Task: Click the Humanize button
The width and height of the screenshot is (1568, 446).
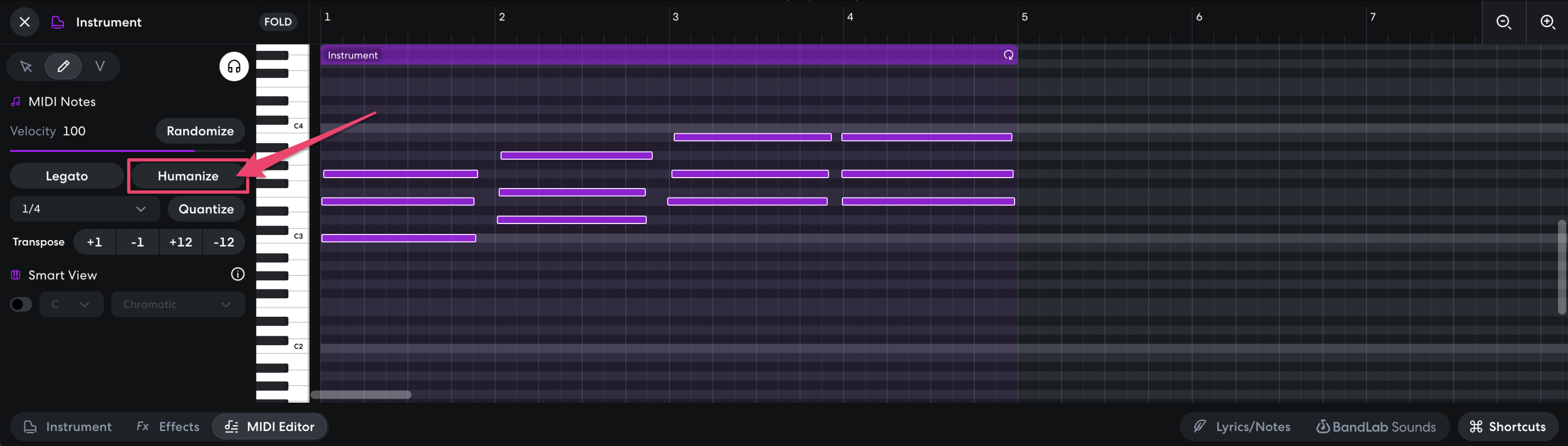Action: (188, 176)
